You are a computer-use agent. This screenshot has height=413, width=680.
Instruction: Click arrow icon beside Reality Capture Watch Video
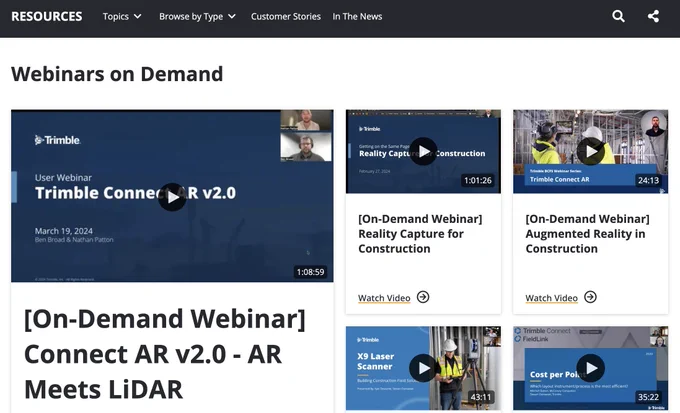423,297
